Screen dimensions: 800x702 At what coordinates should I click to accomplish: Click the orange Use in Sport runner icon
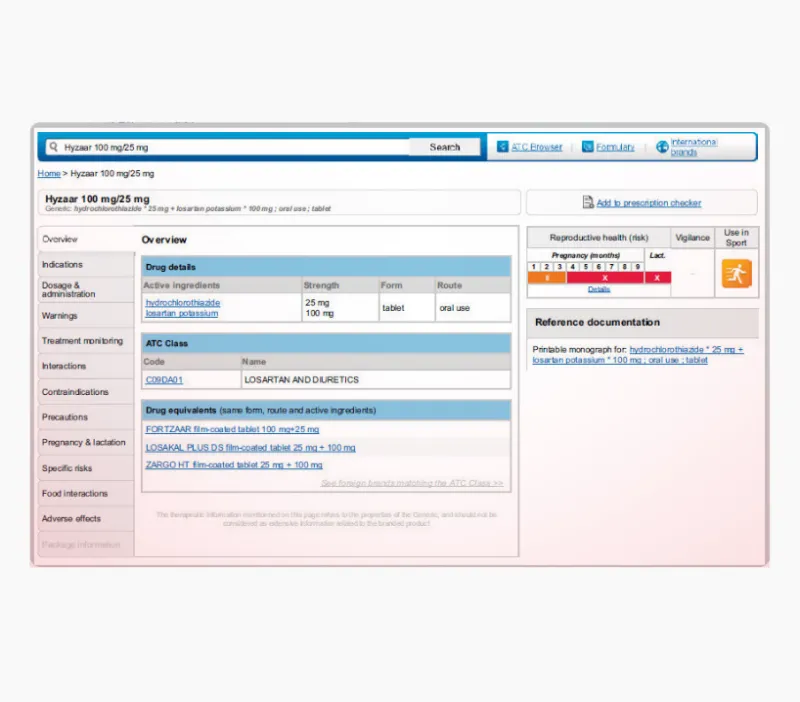coord(736,273)
